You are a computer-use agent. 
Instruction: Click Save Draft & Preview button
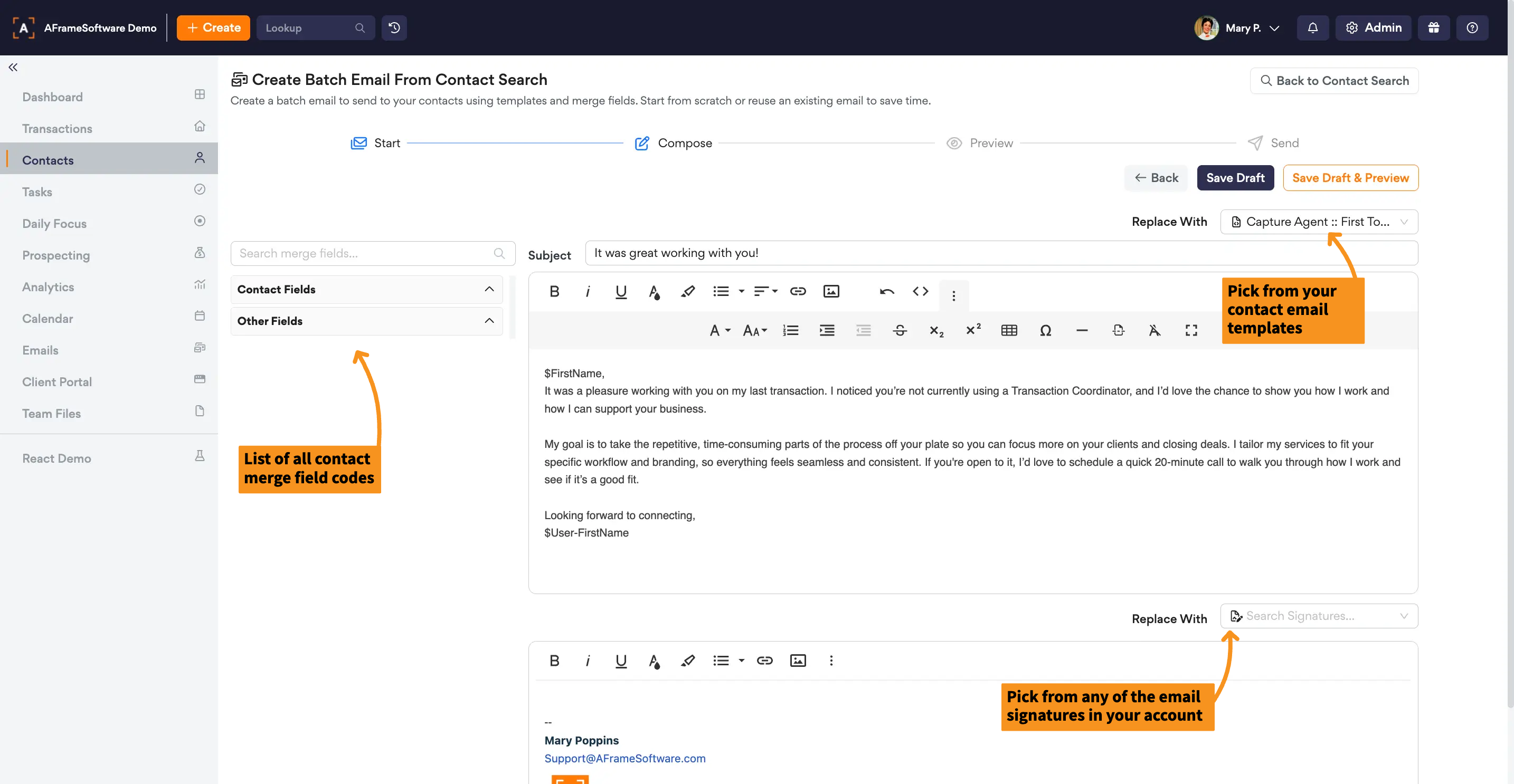click(x=1350, y=178)
